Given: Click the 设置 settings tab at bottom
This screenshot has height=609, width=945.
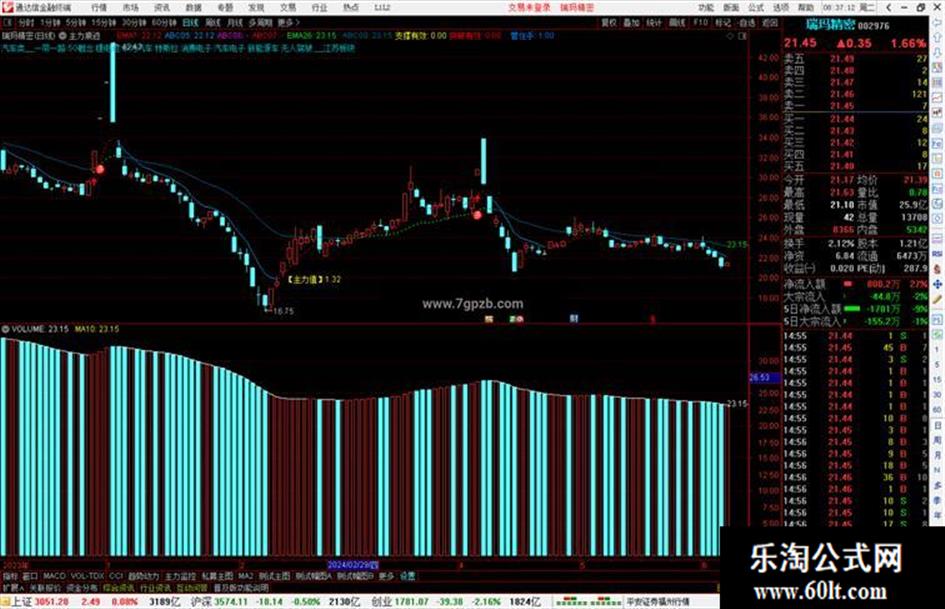Looking at the screenshot, I should point(408,576).
